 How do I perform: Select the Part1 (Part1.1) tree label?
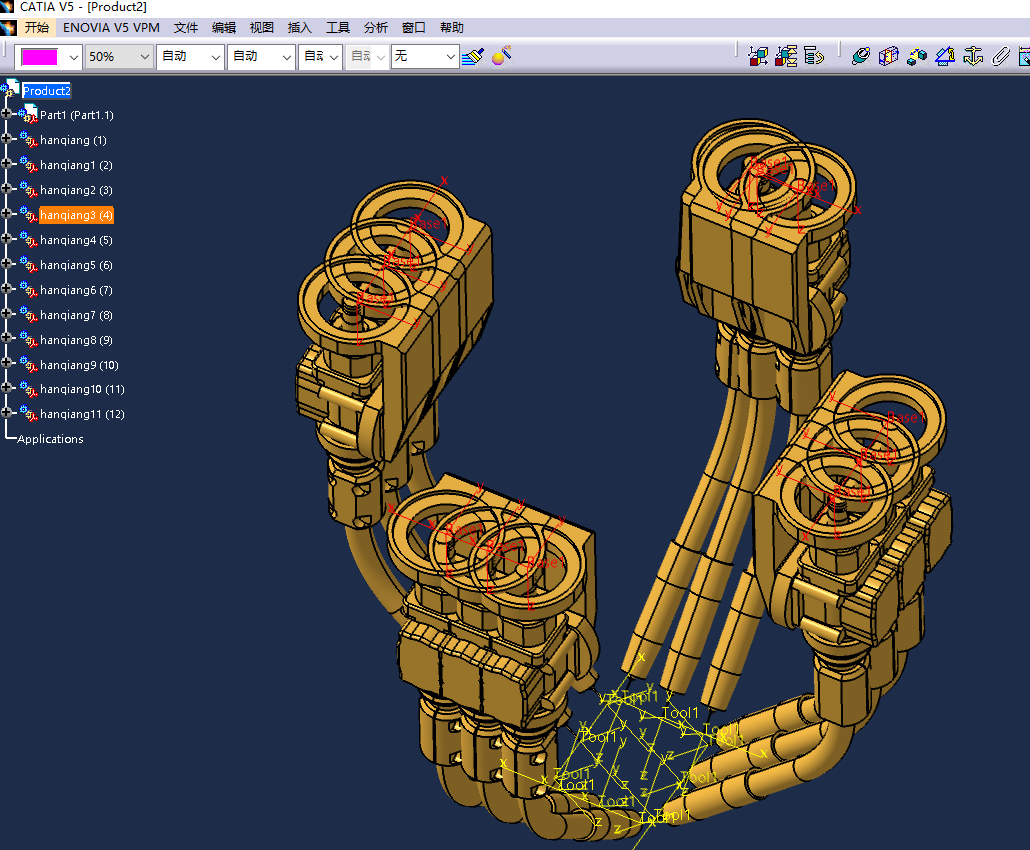click(x=77, y=115)
